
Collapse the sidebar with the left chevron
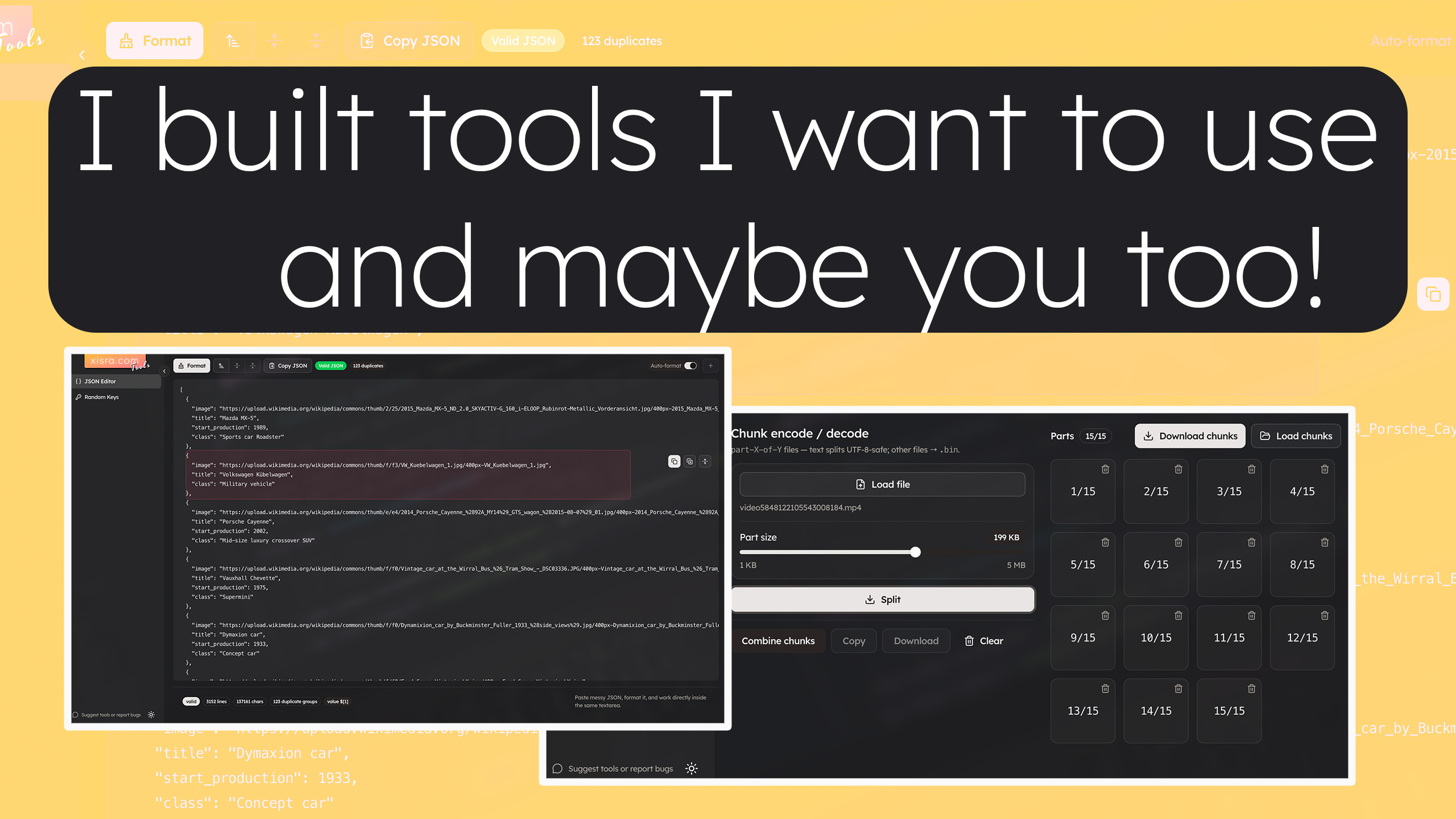coord(164,371)
